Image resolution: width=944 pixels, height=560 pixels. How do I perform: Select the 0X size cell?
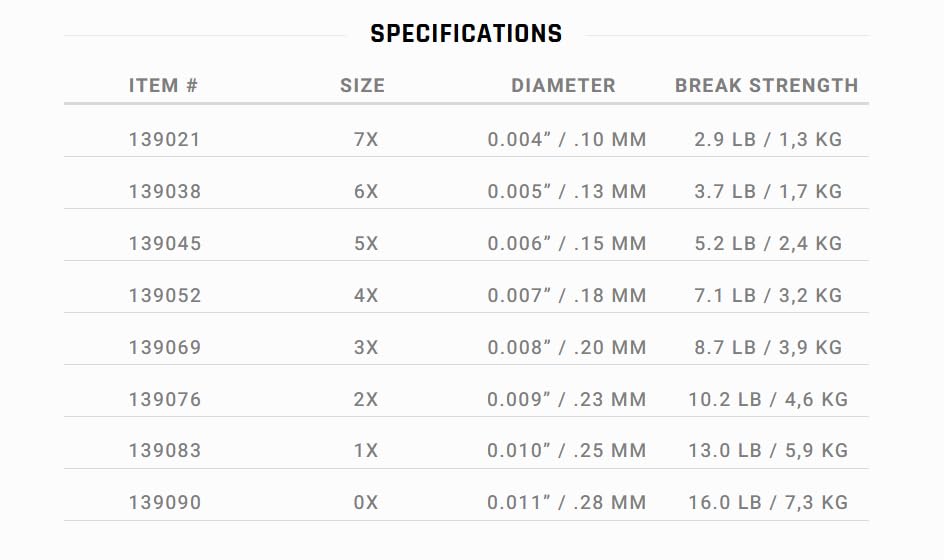[366, 502]
